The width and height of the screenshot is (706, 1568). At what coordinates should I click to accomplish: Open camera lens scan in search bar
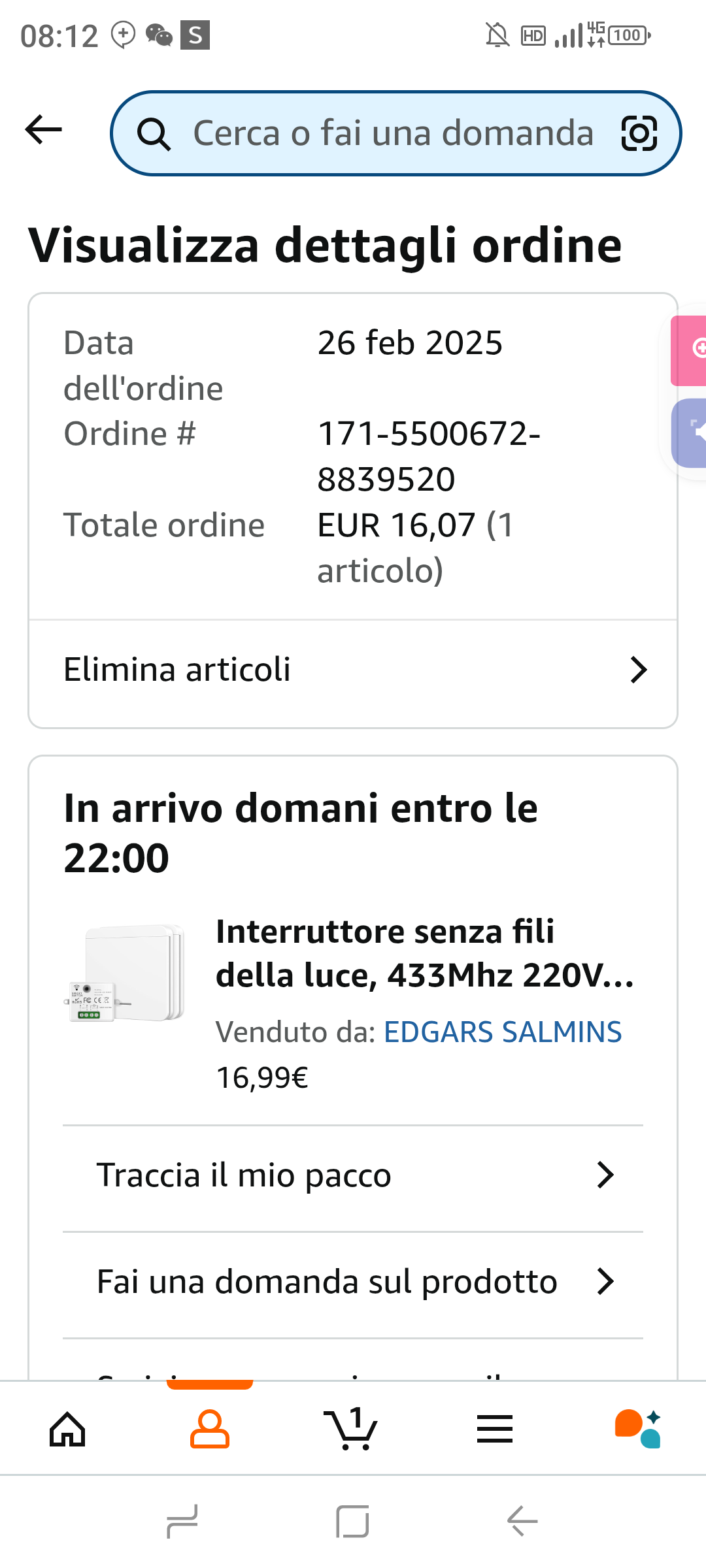(639, 133)
